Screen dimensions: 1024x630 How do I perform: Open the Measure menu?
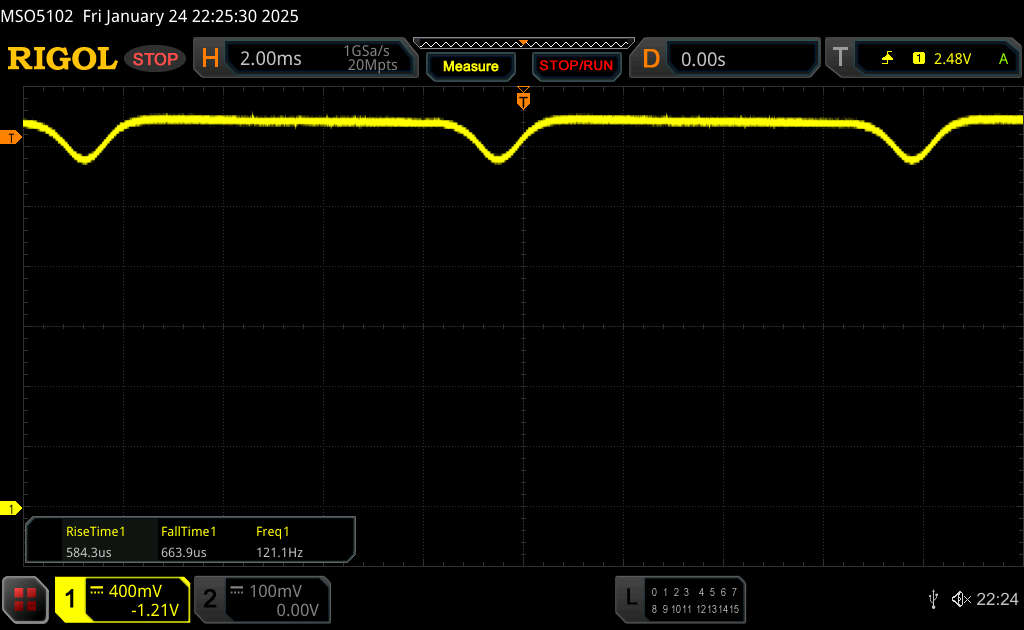pyautogui.click(x=470, y=66)
